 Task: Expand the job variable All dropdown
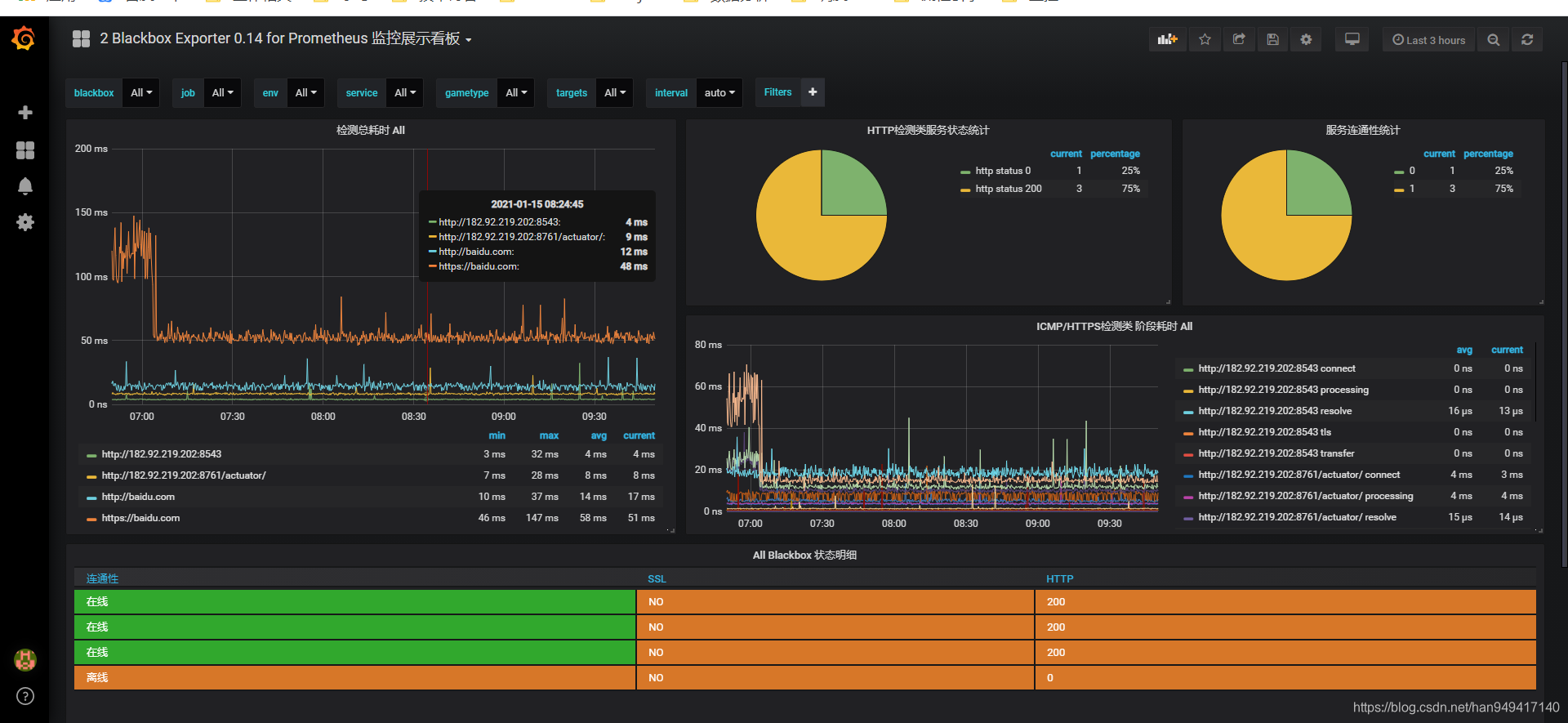222,92
